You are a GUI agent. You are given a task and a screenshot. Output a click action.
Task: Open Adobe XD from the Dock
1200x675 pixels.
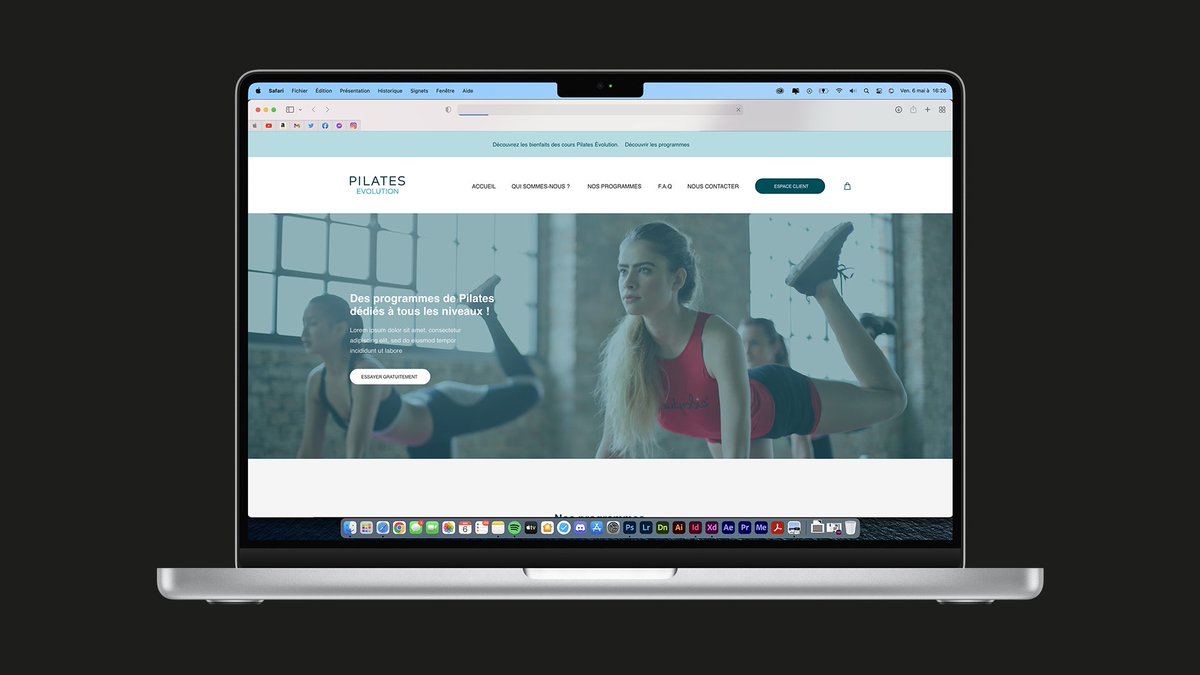pos(712,527)
